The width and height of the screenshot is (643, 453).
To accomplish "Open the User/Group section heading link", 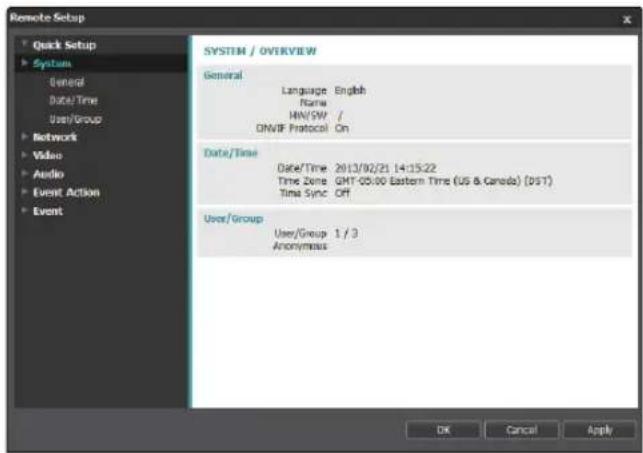I will point(234,219).
